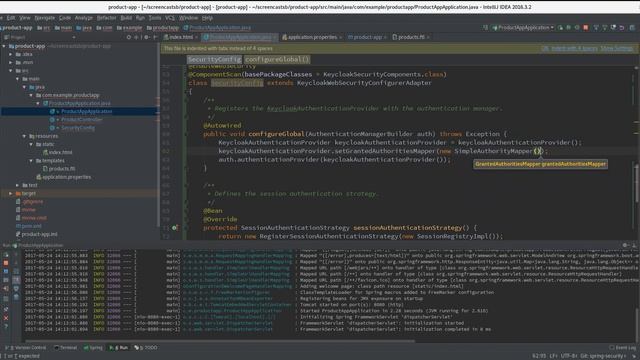Viewport: 640px width, 360px height.
Task: Expand the test folder node
Action: pos(18,185)
